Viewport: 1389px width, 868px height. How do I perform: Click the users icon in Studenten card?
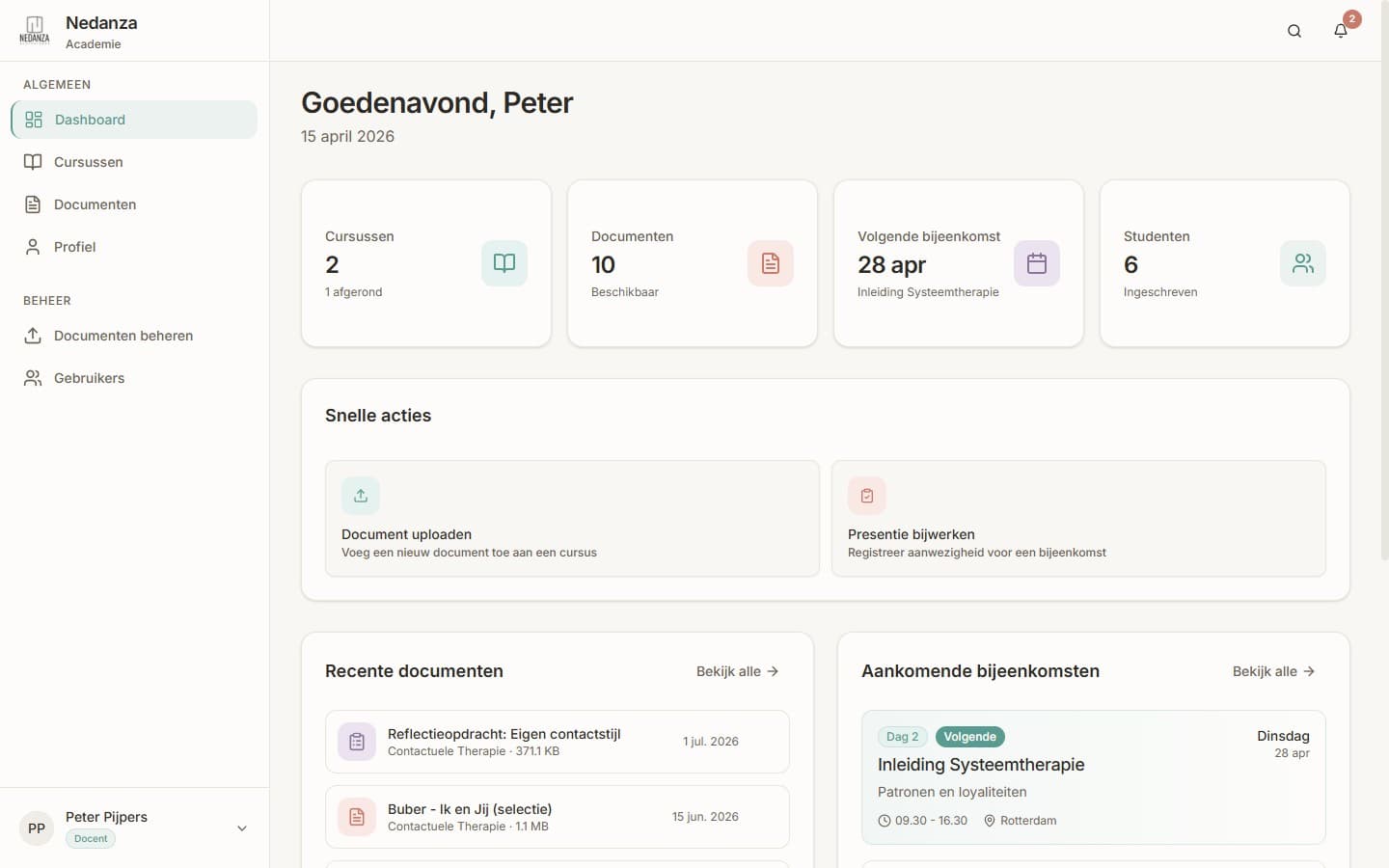1303,263
